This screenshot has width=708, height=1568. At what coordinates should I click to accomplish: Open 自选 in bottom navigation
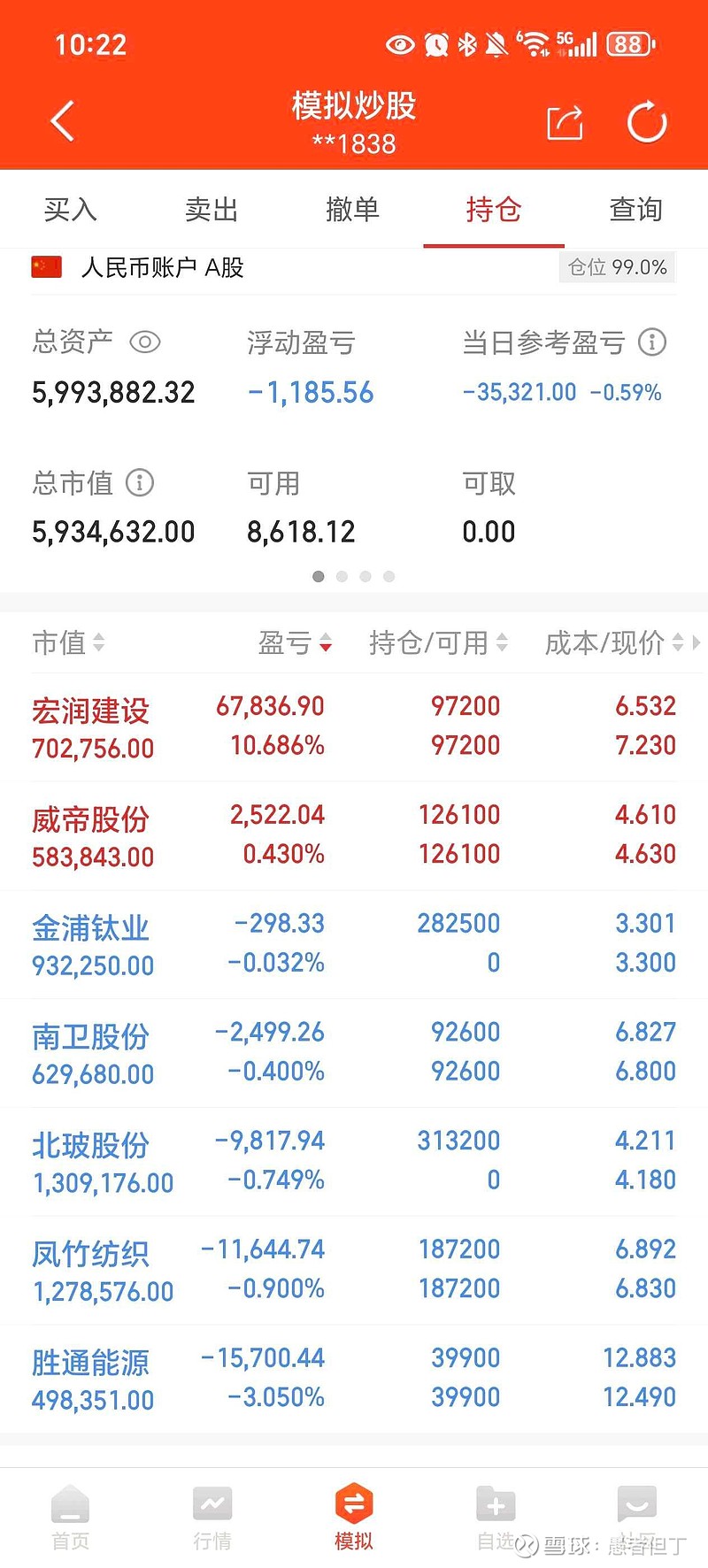pyautogui.click(x=495, y=1517)
